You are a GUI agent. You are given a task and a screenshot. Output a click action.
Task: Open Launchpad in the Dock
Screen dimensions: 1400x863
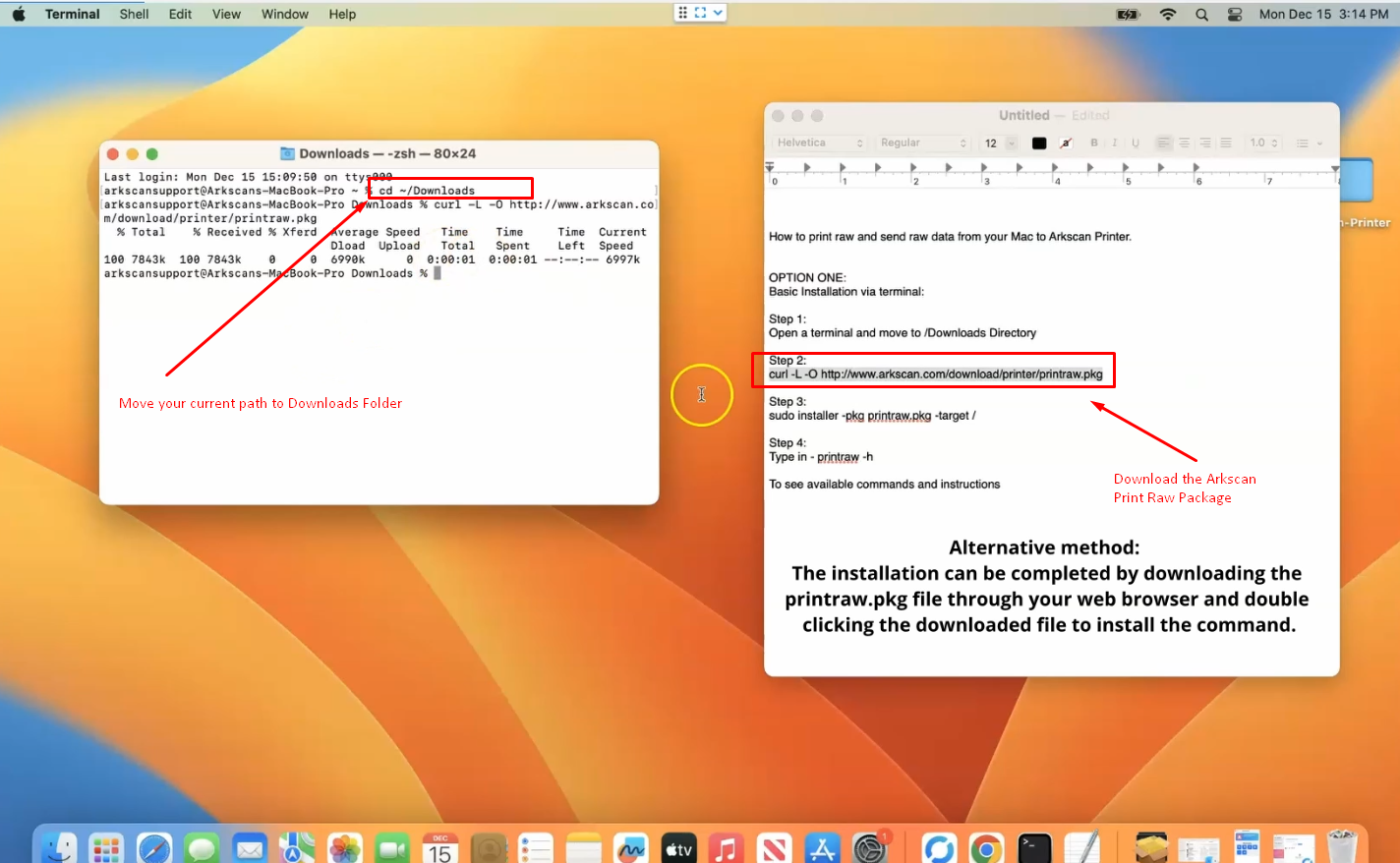click(x=106, y=848)
